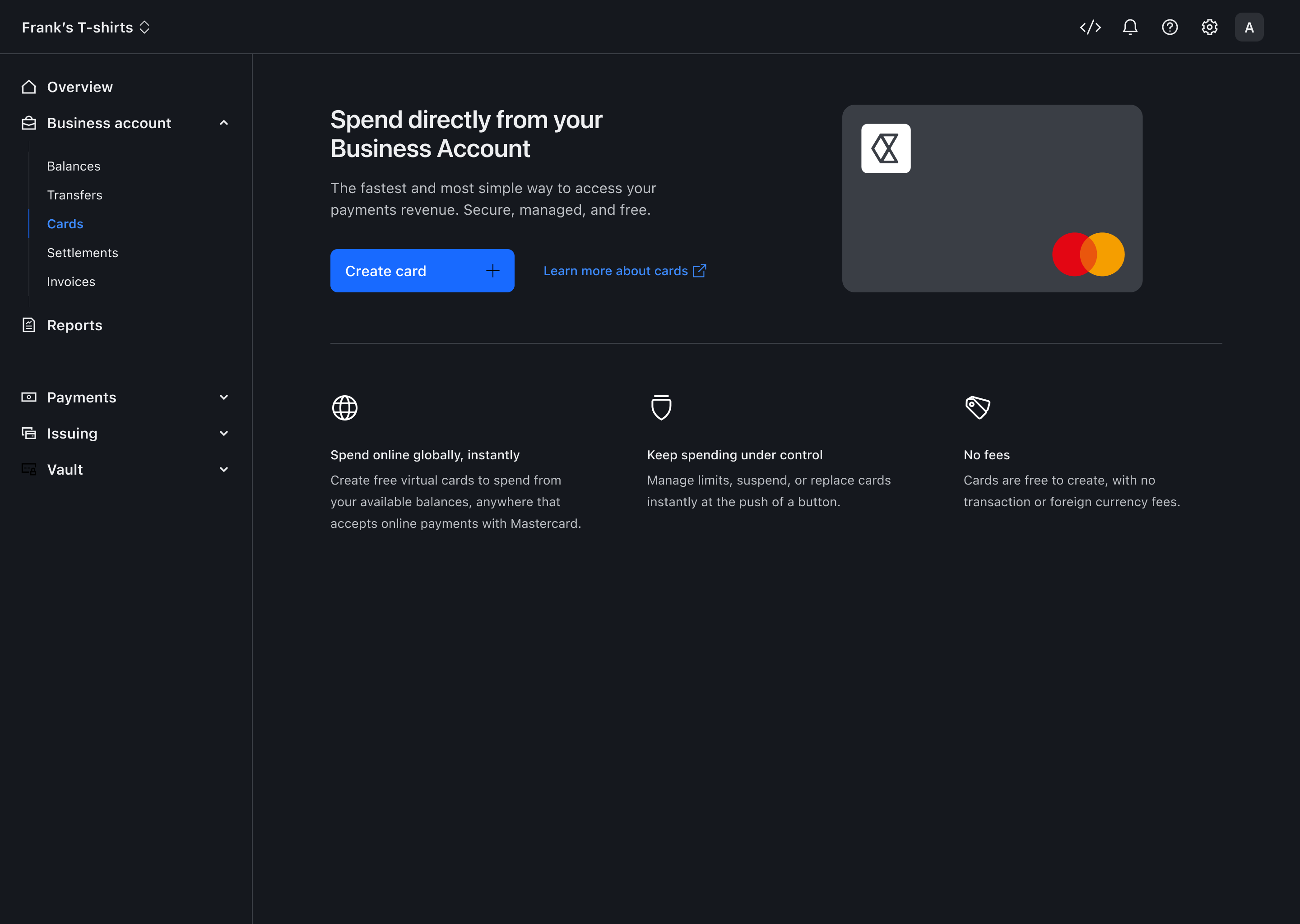Open notifications bell
This screenshot has width=1300, height=924.
pos(1130,28)
